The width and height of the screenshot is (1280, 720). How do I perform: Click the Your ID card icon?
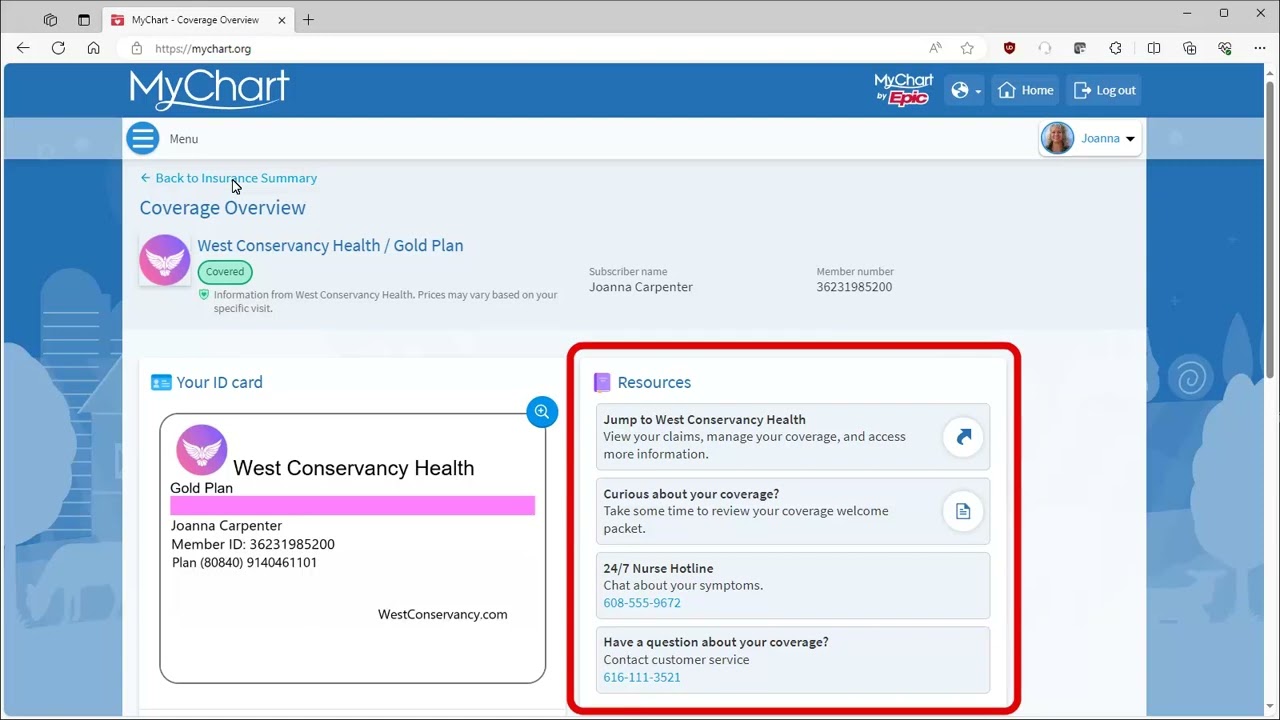click(161, 382)
